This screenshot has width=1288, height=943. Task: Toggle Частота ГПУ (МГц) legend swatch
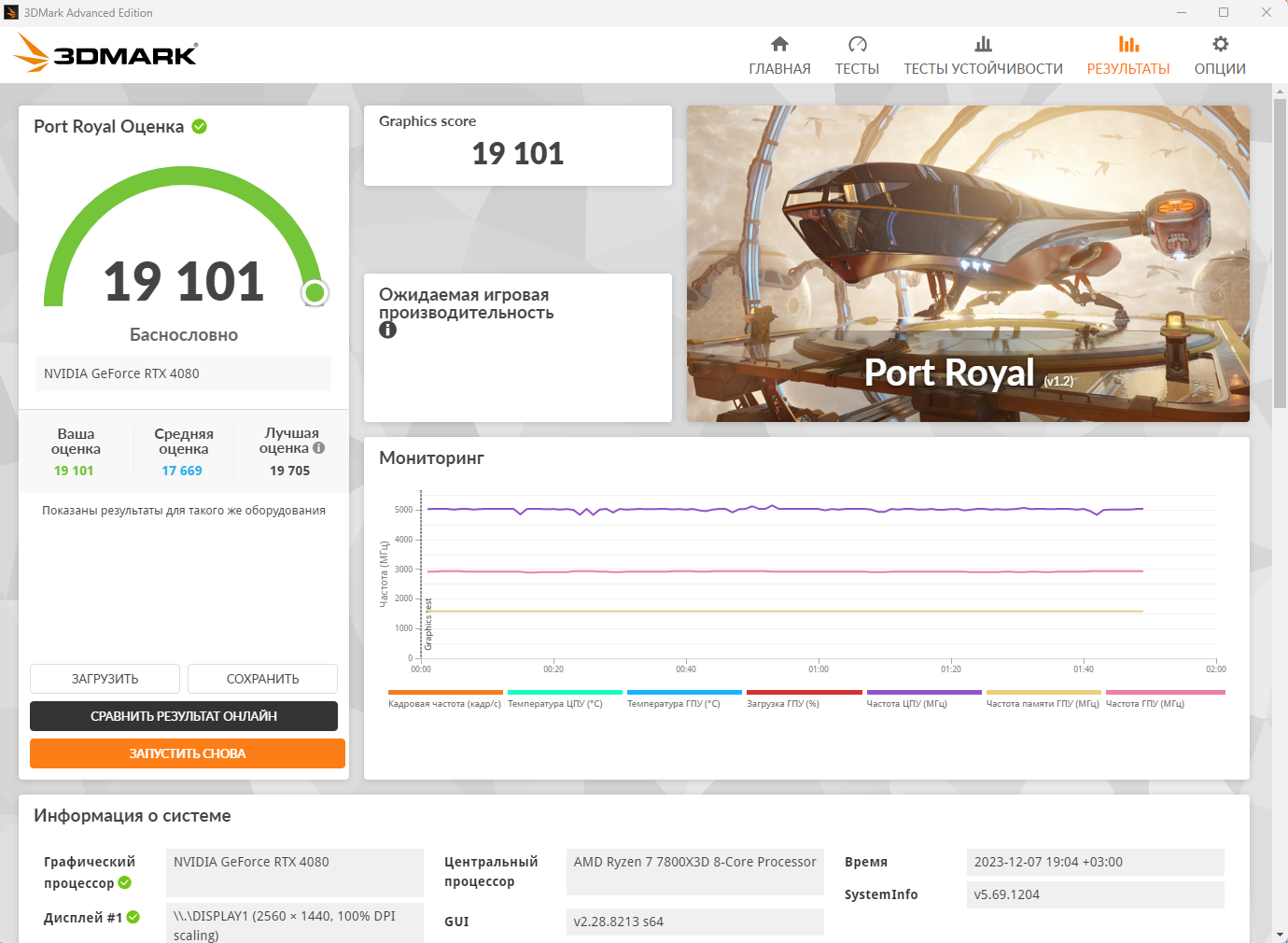click(1165, 692)
